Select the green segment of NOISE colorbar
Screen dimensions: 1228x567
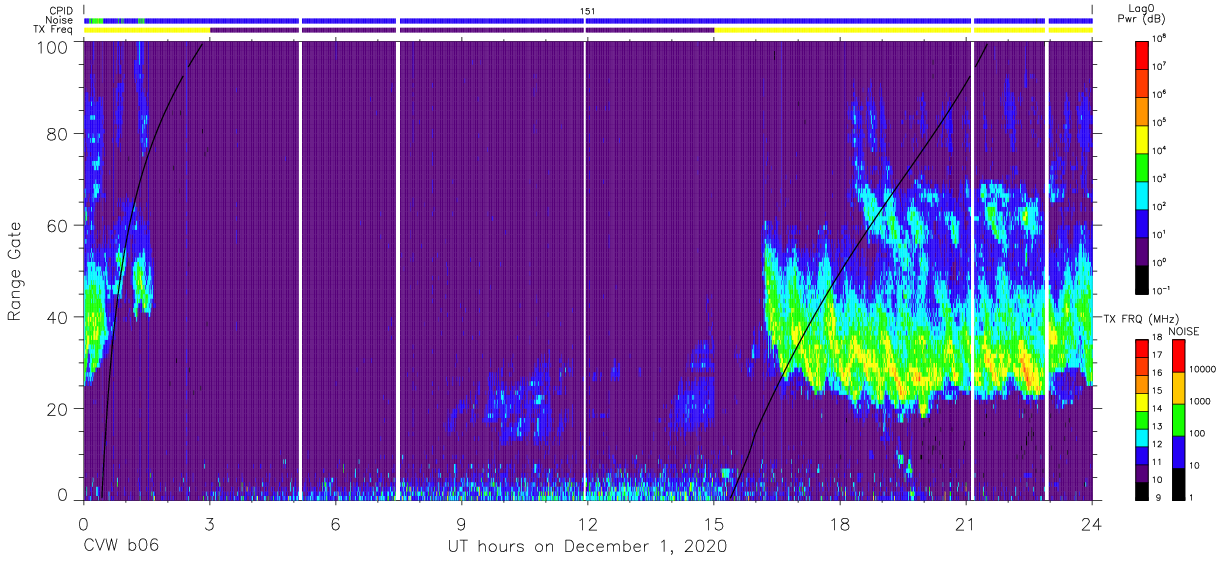(1179, 420)
